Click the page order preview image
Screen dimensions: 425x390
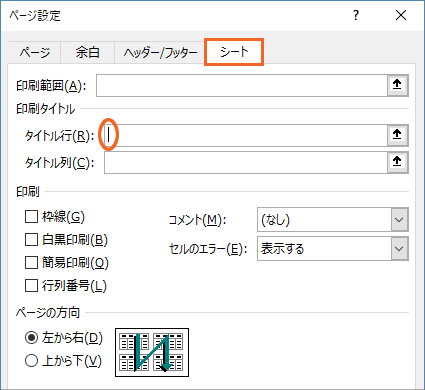[152, 352]
